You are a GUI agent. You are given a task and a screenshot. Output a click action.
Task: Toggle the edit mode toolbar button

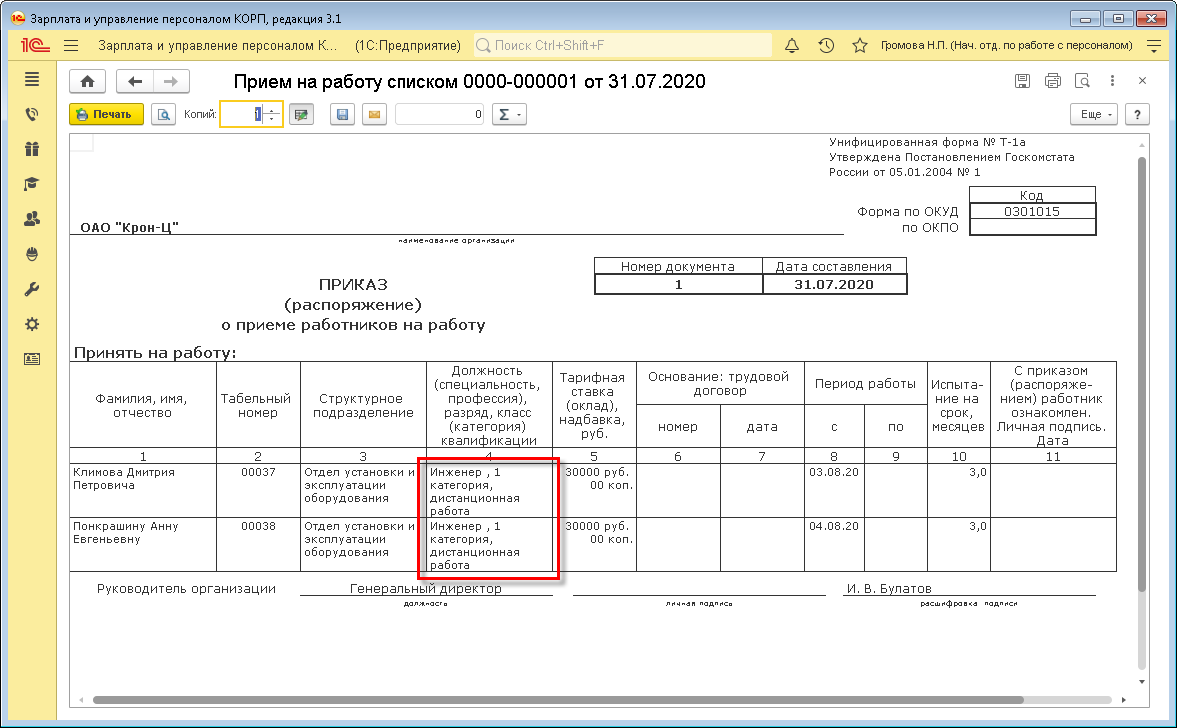[x=301, y=115]
